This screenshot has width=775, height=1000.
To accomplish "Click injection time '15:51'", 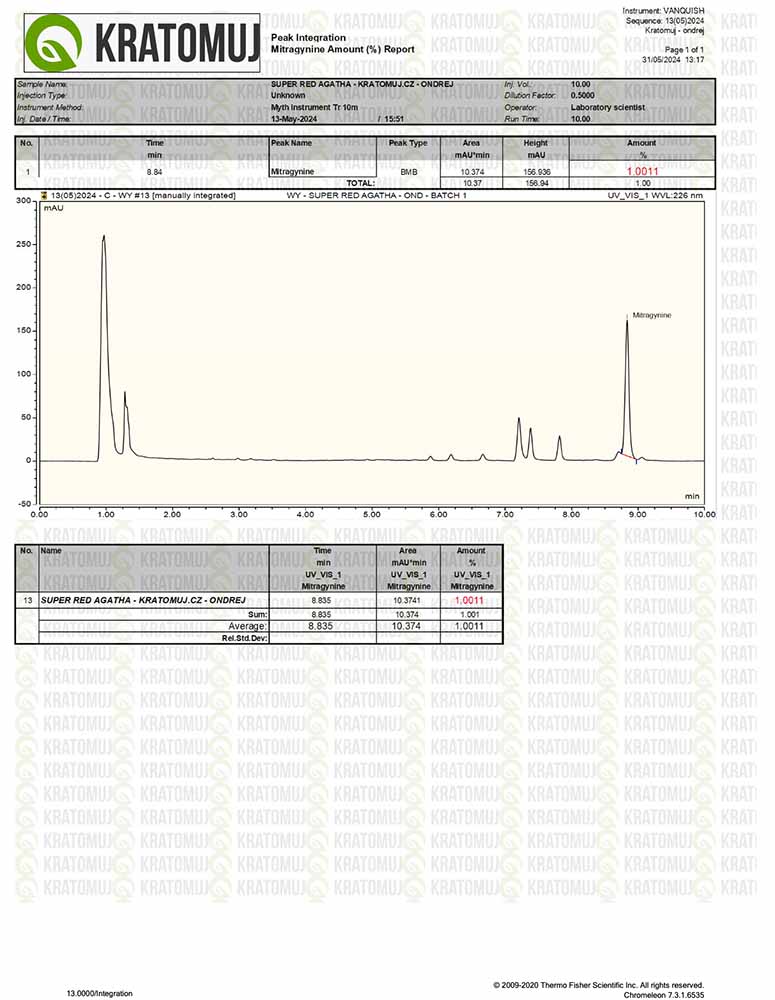I will 394,119.
